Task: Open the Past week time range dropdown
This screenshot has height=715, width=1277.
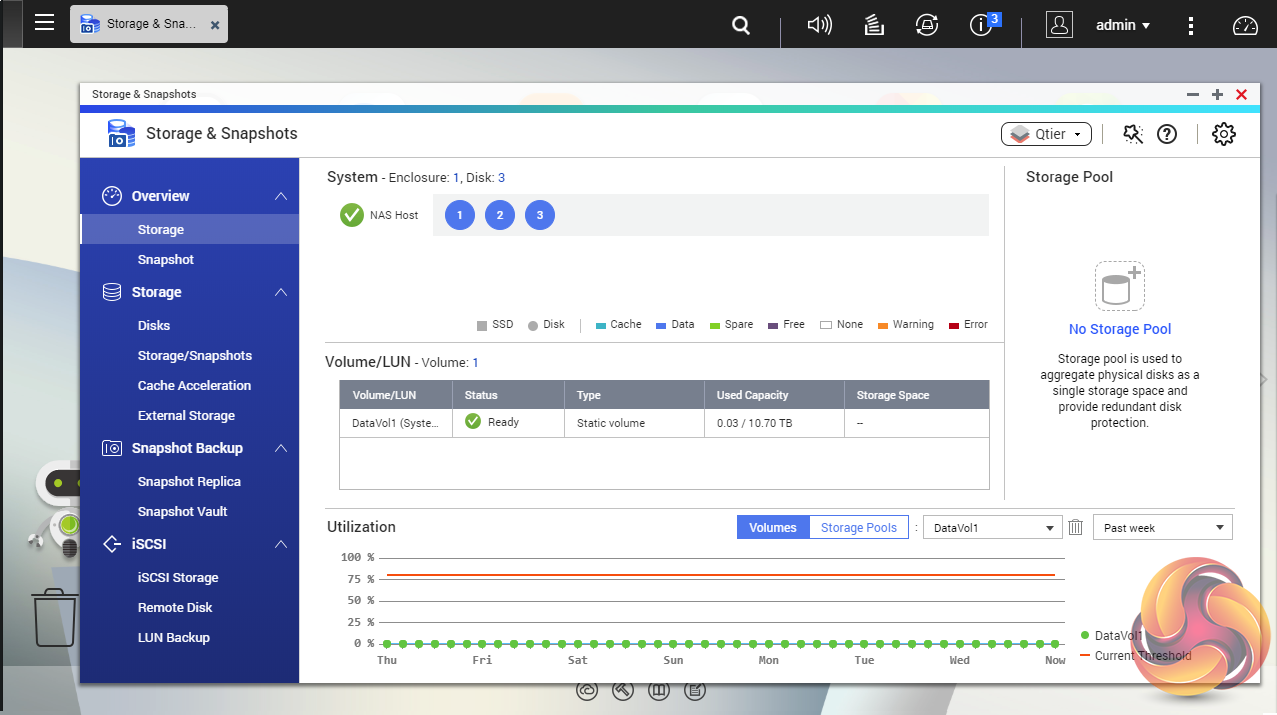Action: pyautogui.click(x=1162, y=528)
